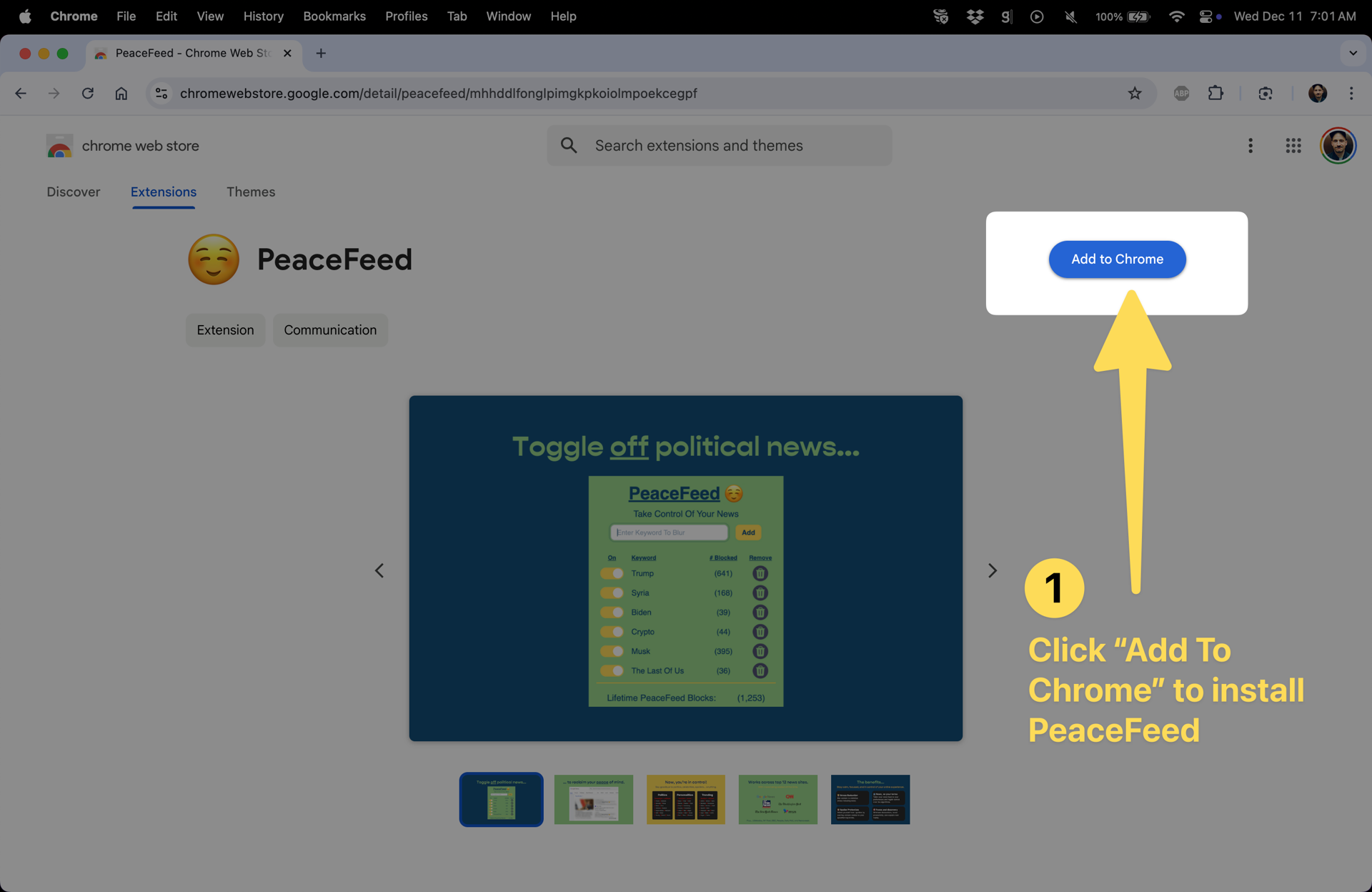Open the Chrome application menu
Screen dimensions: 1372x892
coord(74,16)
